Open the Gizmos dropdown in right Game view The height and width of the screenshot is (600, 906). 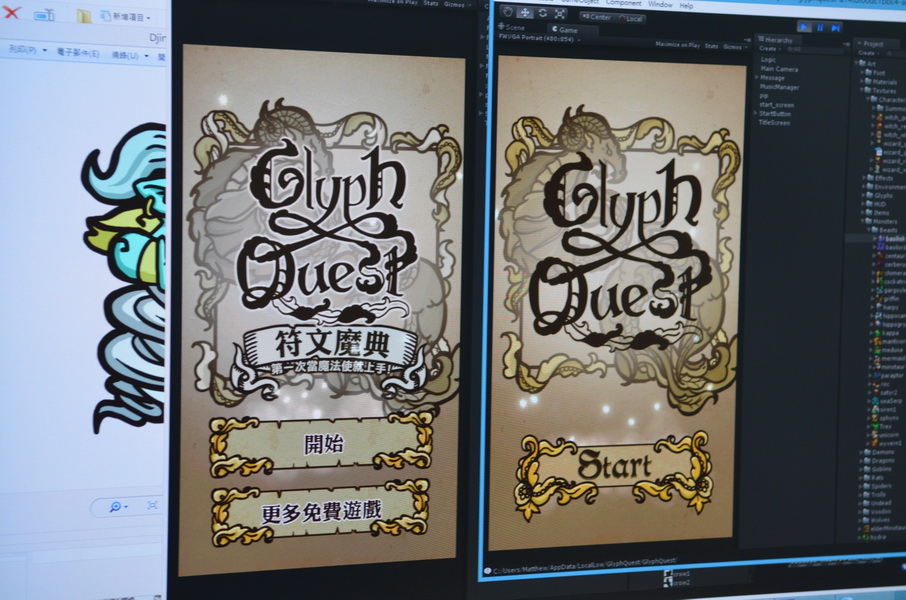[x=734, y=46]
